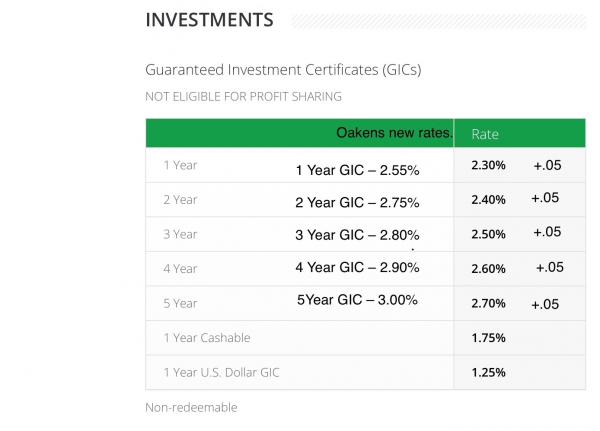Click the 2.30% rate value

(x=489, y=165)
